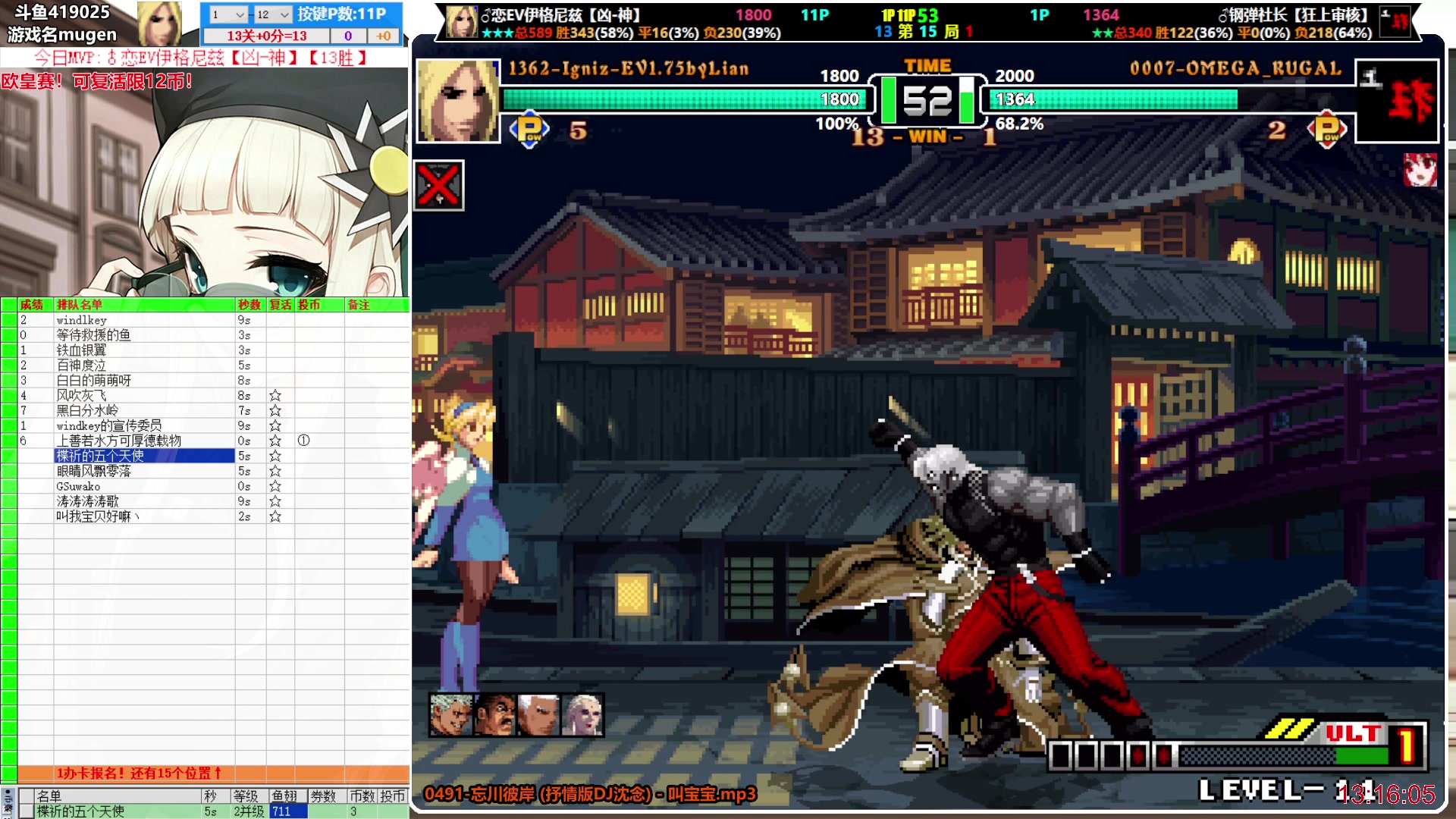Select the windkey的宣传委员 queue entry

pyautogui.click(x=108, y=426)
